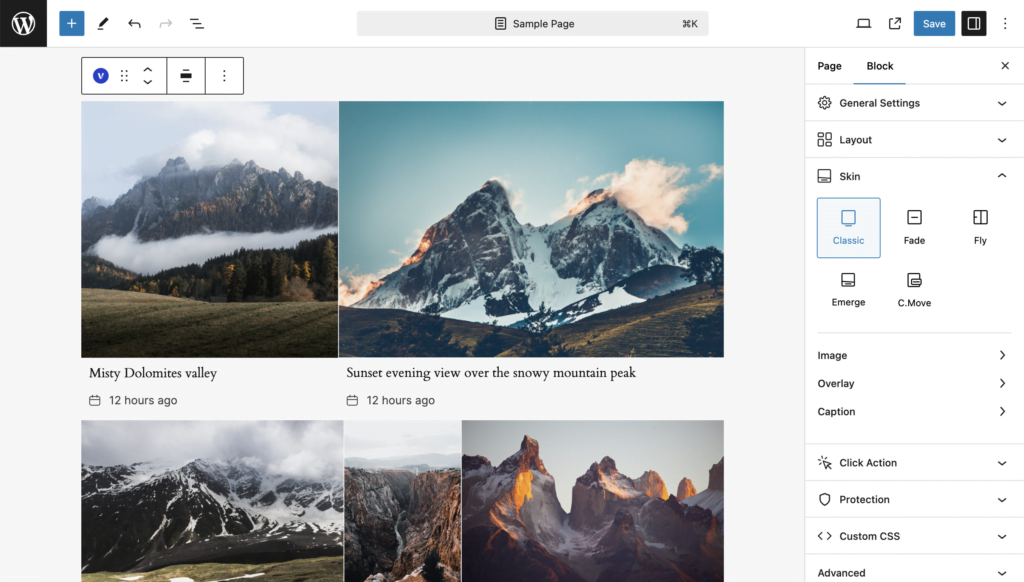Move block up arrow
Viewport: 1024px width, 582px height.
click(148, 69)
